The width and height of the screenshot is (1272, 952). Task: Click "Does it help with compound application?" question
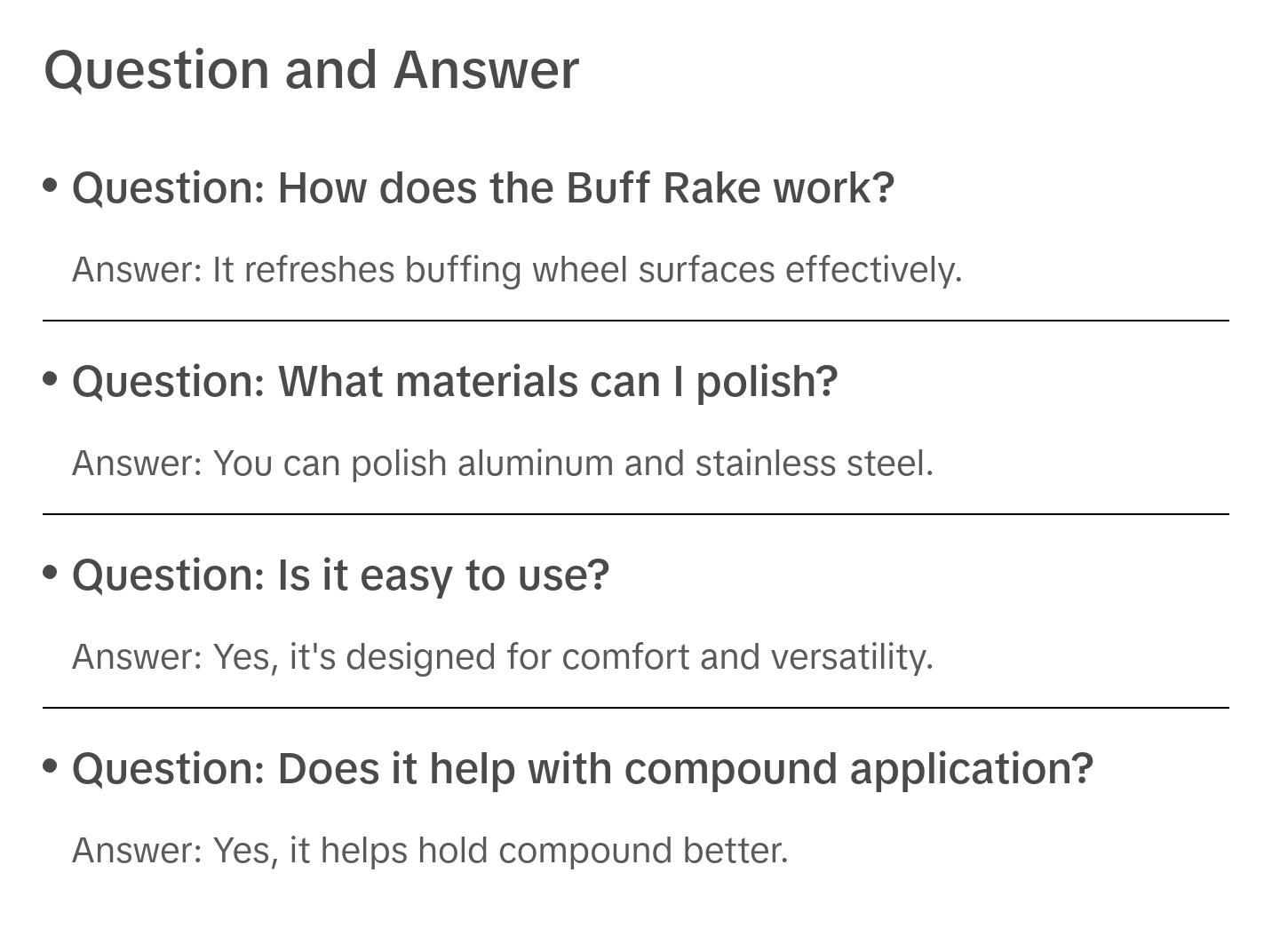(583, 769)
